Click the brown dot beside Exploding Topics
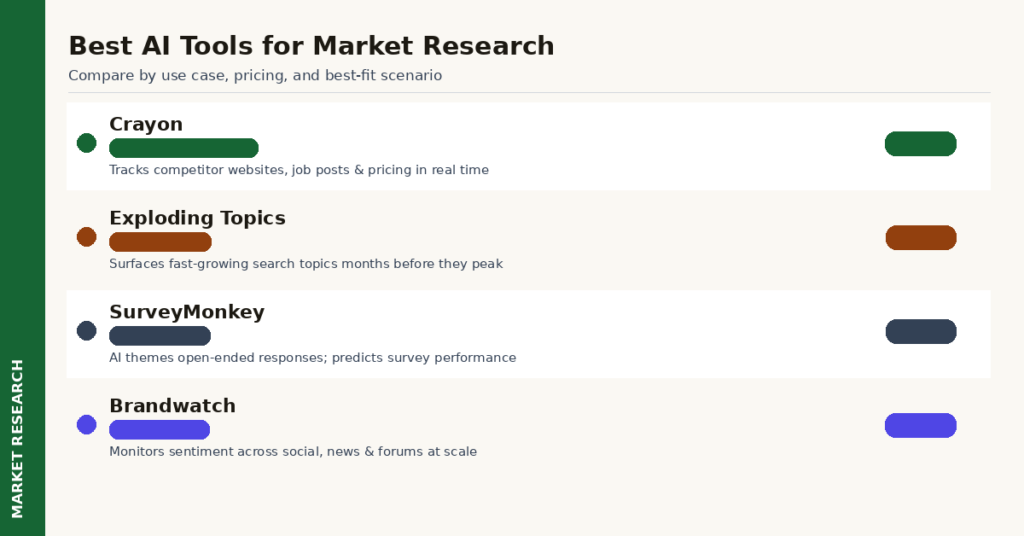1024x536 pixels. tap(86, 237)
